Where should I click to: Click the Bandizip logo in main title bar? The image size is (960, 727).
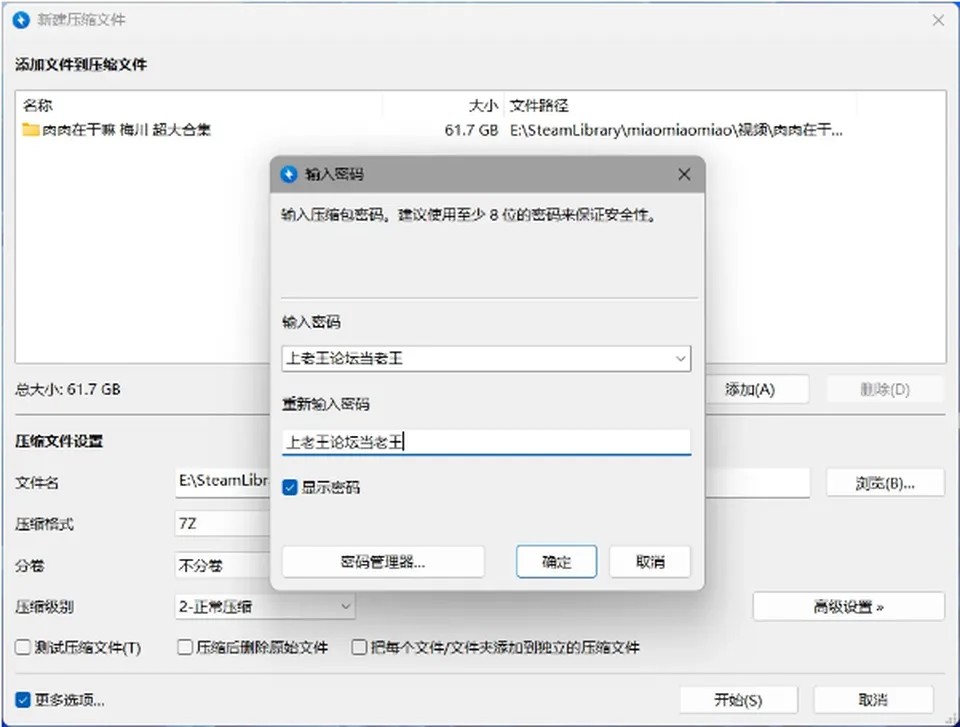pyautogui.click(x=21, y=20)
